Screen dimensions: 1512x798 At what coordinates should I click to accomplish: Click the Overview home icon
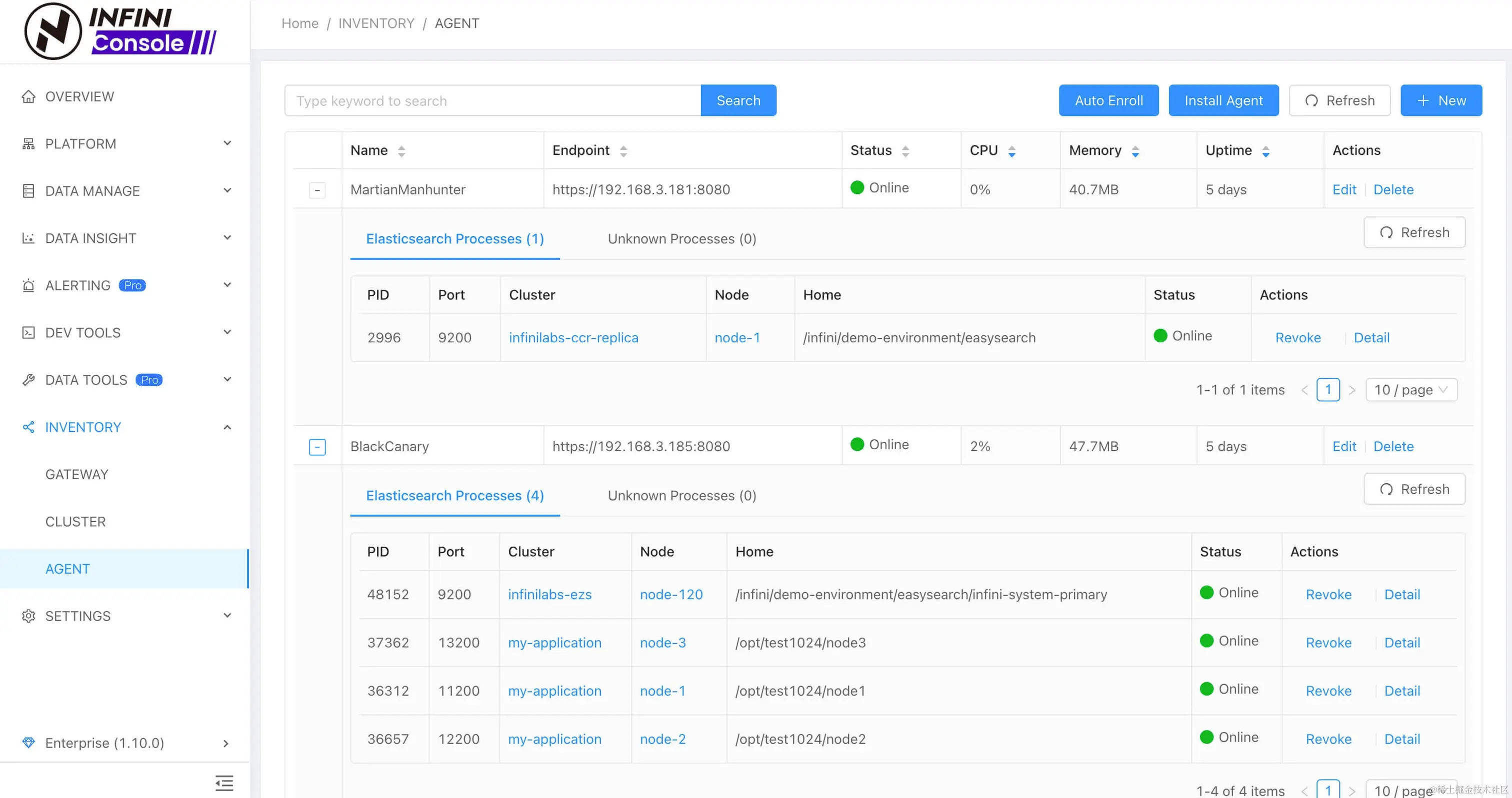point(28,96)
